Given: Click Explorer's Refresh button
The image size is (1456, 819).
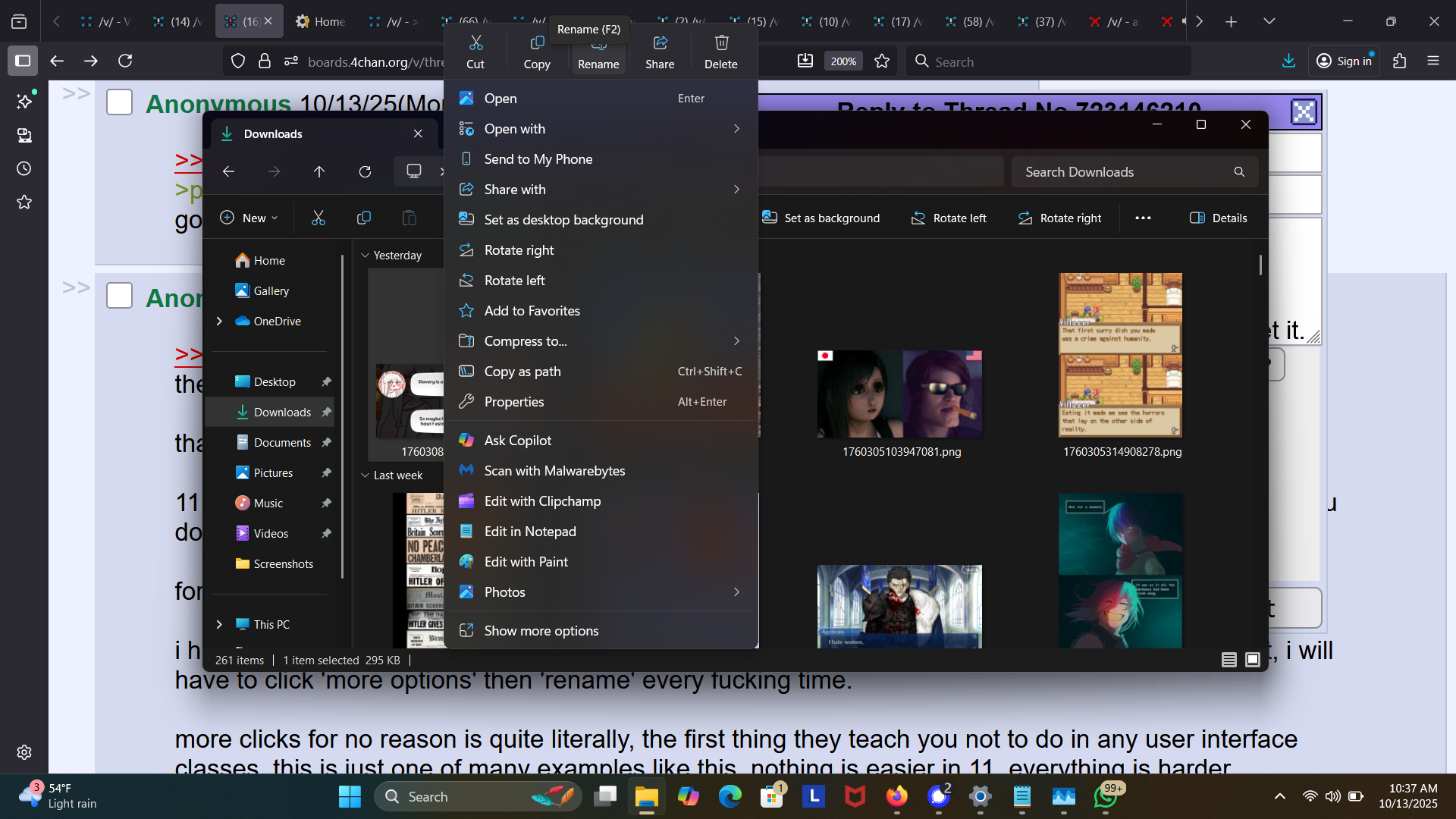Looking at the screenshot, I should (365, 172).
